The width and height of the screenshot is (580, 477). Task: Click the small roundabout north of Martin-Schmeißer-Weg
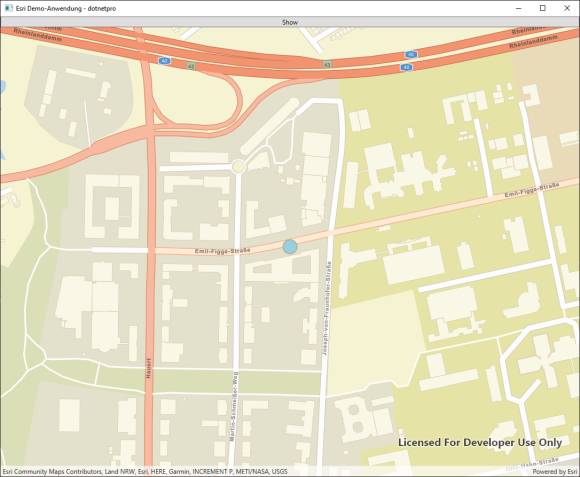pos(239,166)
